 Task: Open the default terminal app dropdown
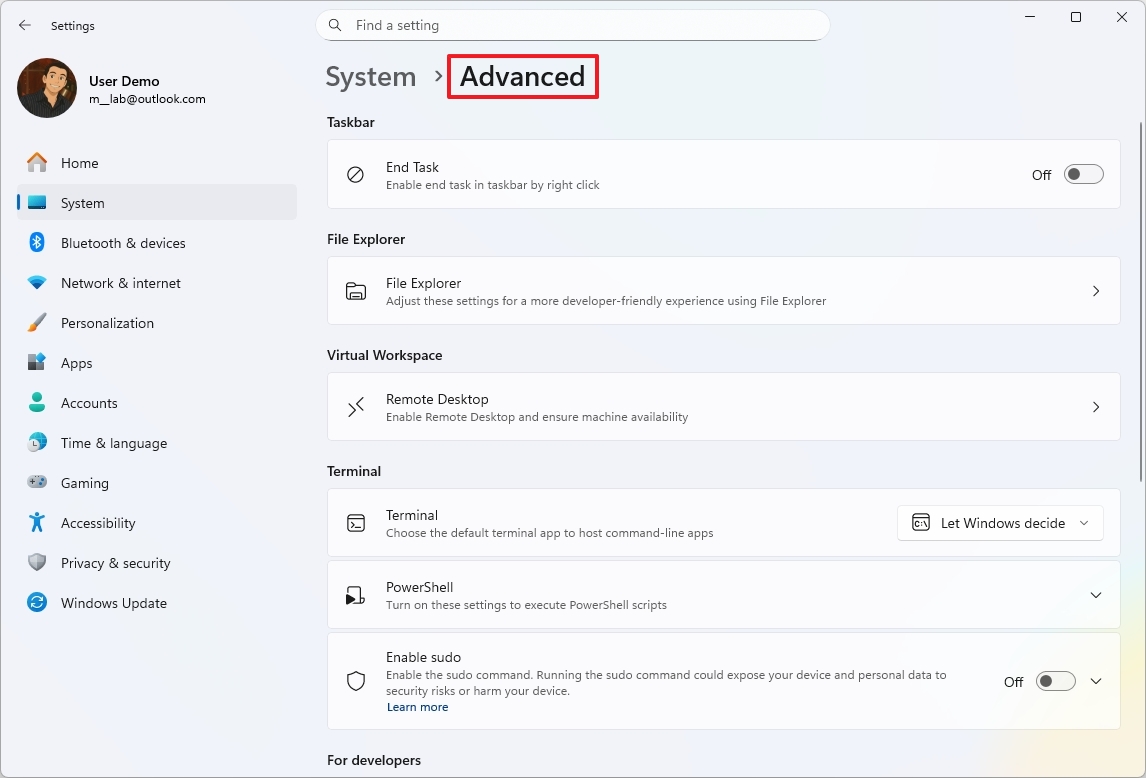(x=1000, y=523)
